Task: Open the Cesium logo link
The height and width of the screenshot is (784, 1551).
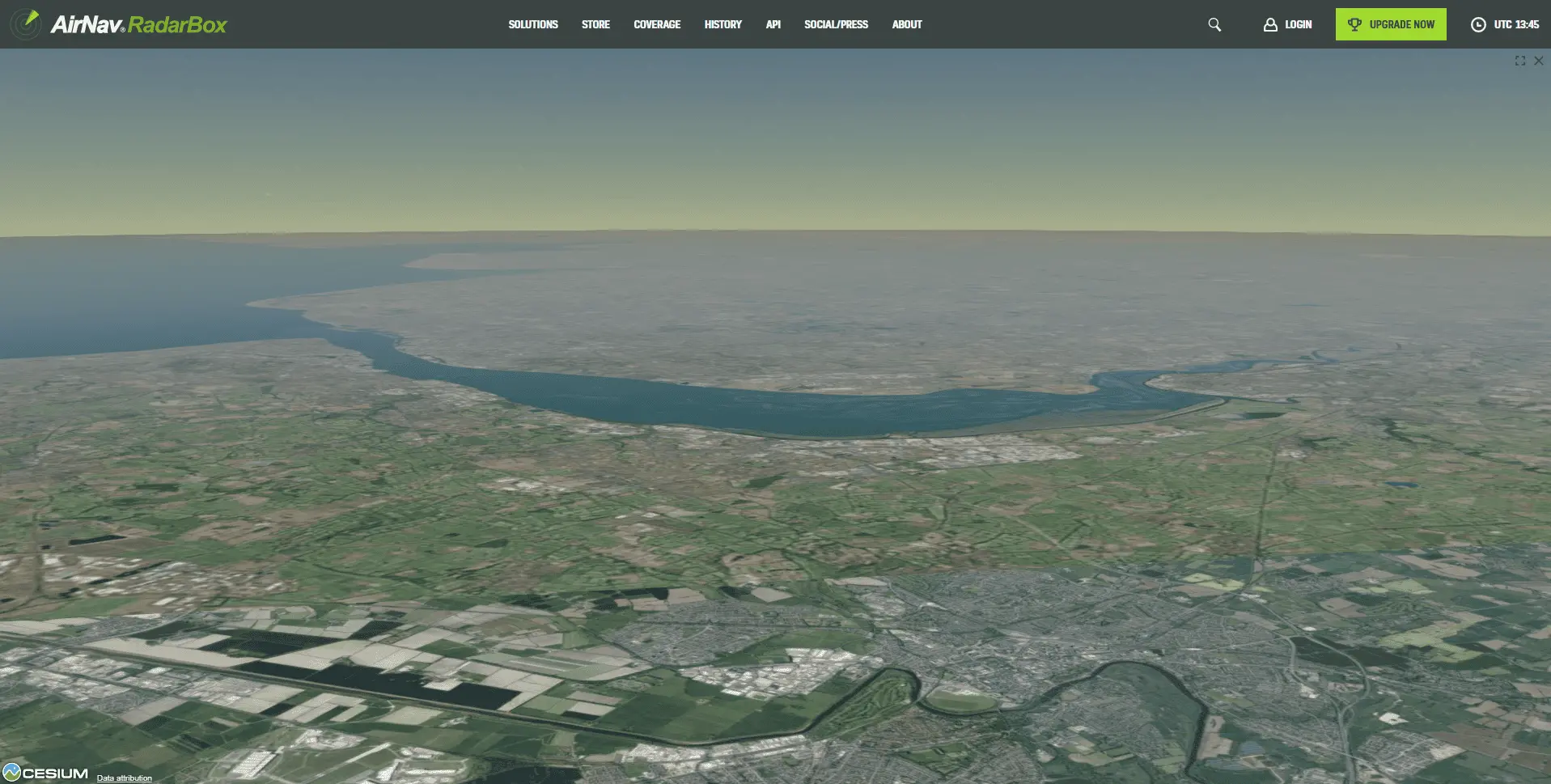Action: click(x=45, y=773)
